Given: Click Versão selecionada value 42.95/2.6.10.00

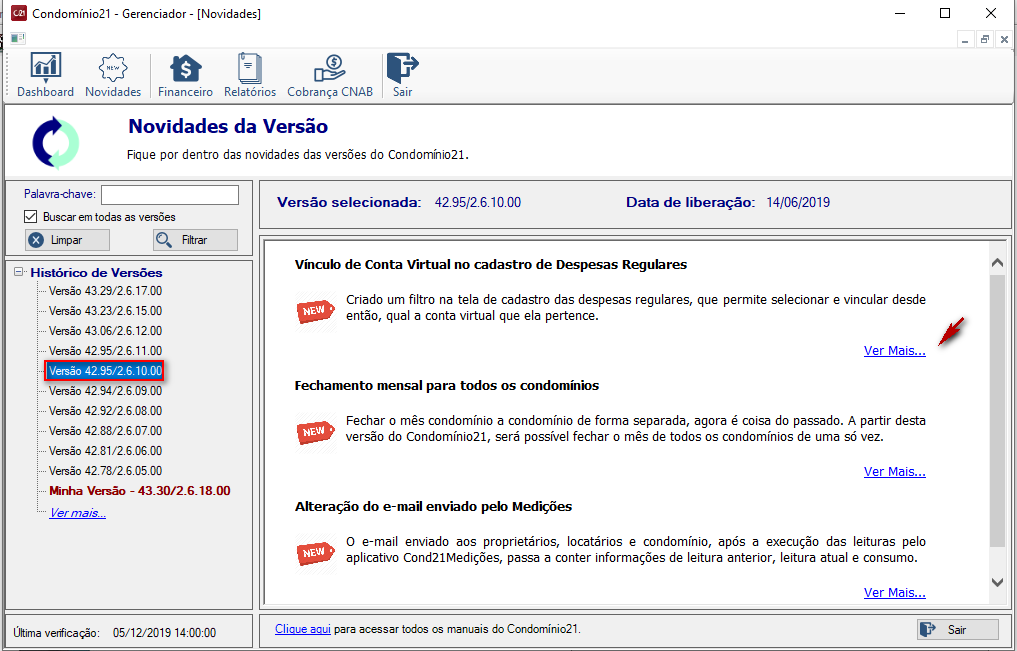Looking at the screenshot, I should 478,202.
